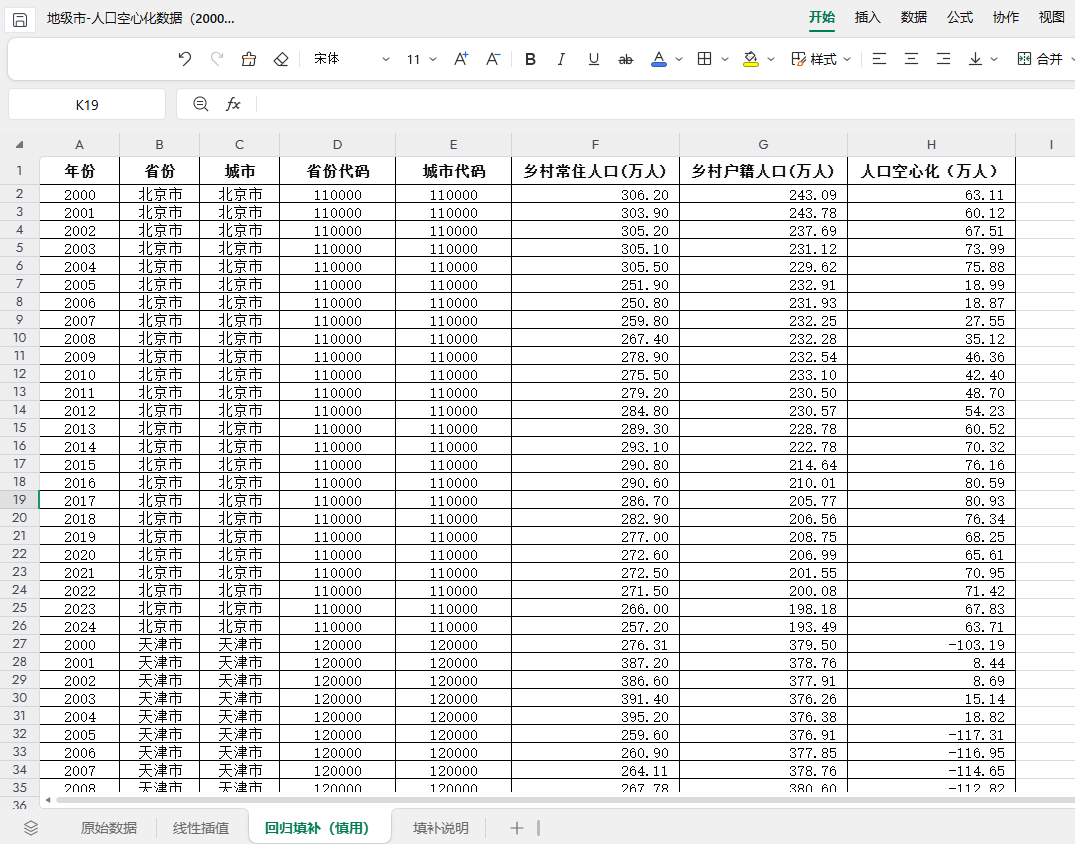Select column H header

pyautogui.click(x=931, y=145)
